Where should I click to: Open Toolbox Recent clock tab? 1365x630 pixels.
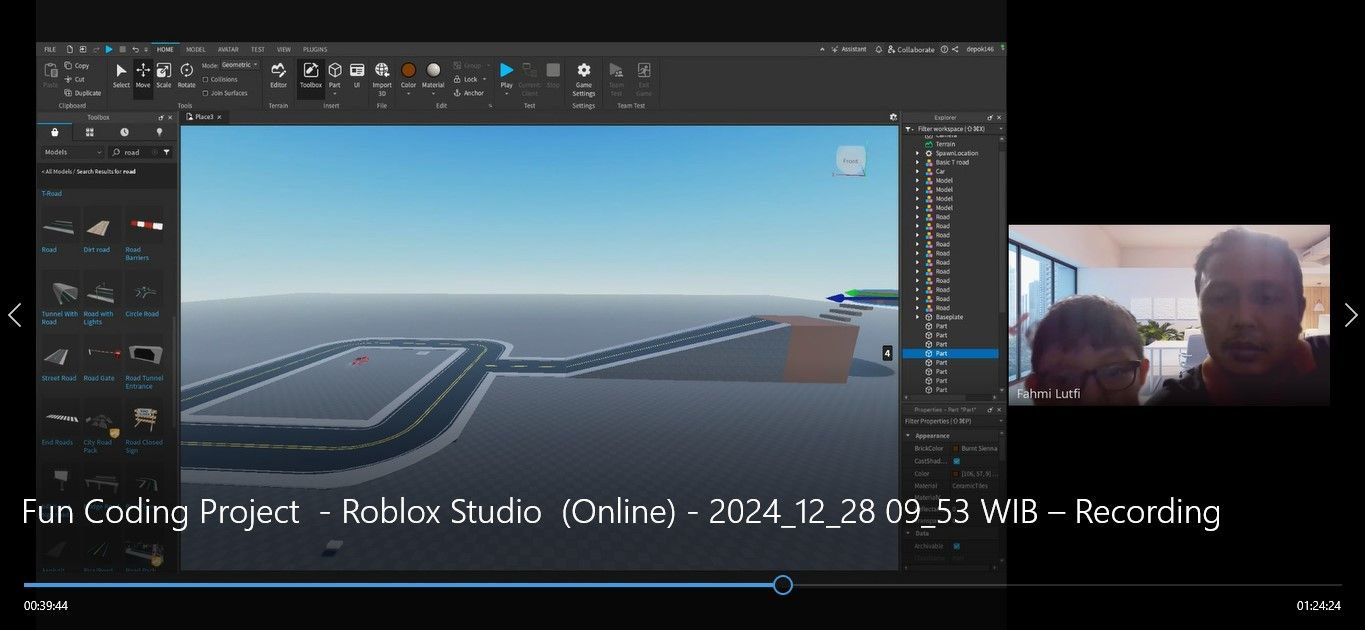point(124,131)
